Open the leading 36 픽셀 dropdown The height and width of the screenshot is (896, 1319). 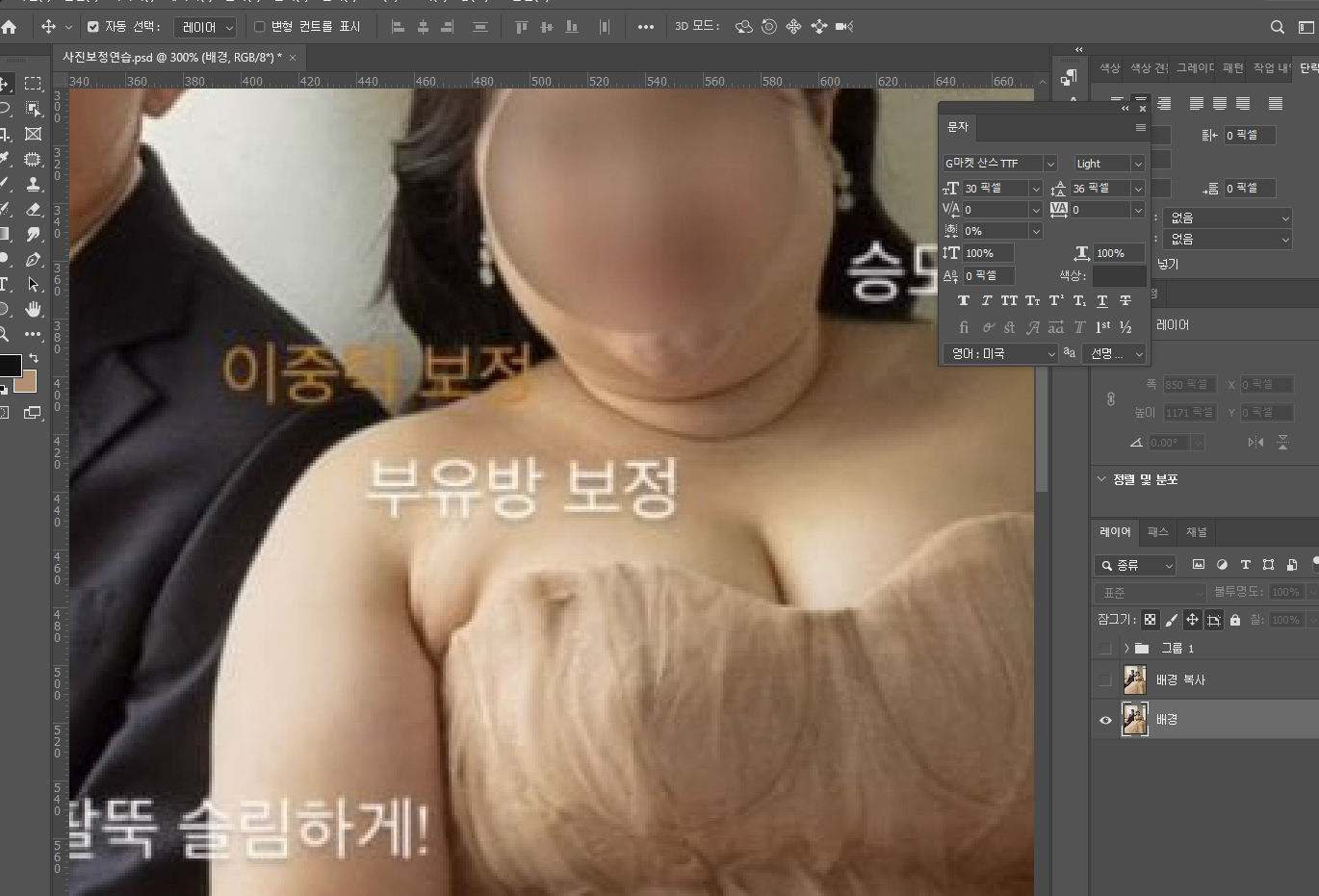(x=1138, y=189)
